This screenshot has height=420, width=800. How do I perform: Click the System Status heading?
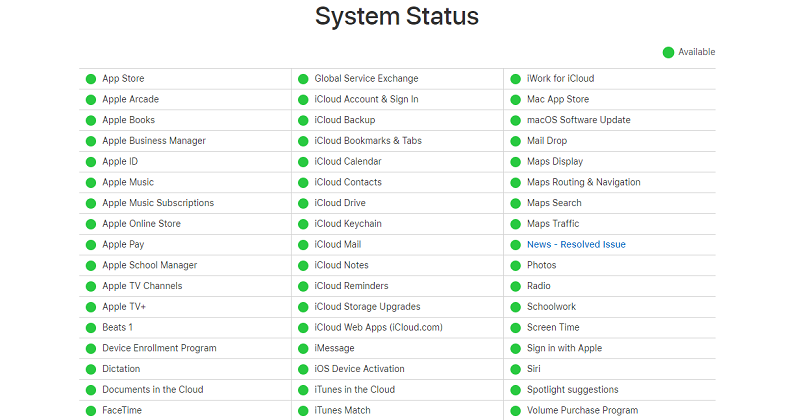click(397, 16)
